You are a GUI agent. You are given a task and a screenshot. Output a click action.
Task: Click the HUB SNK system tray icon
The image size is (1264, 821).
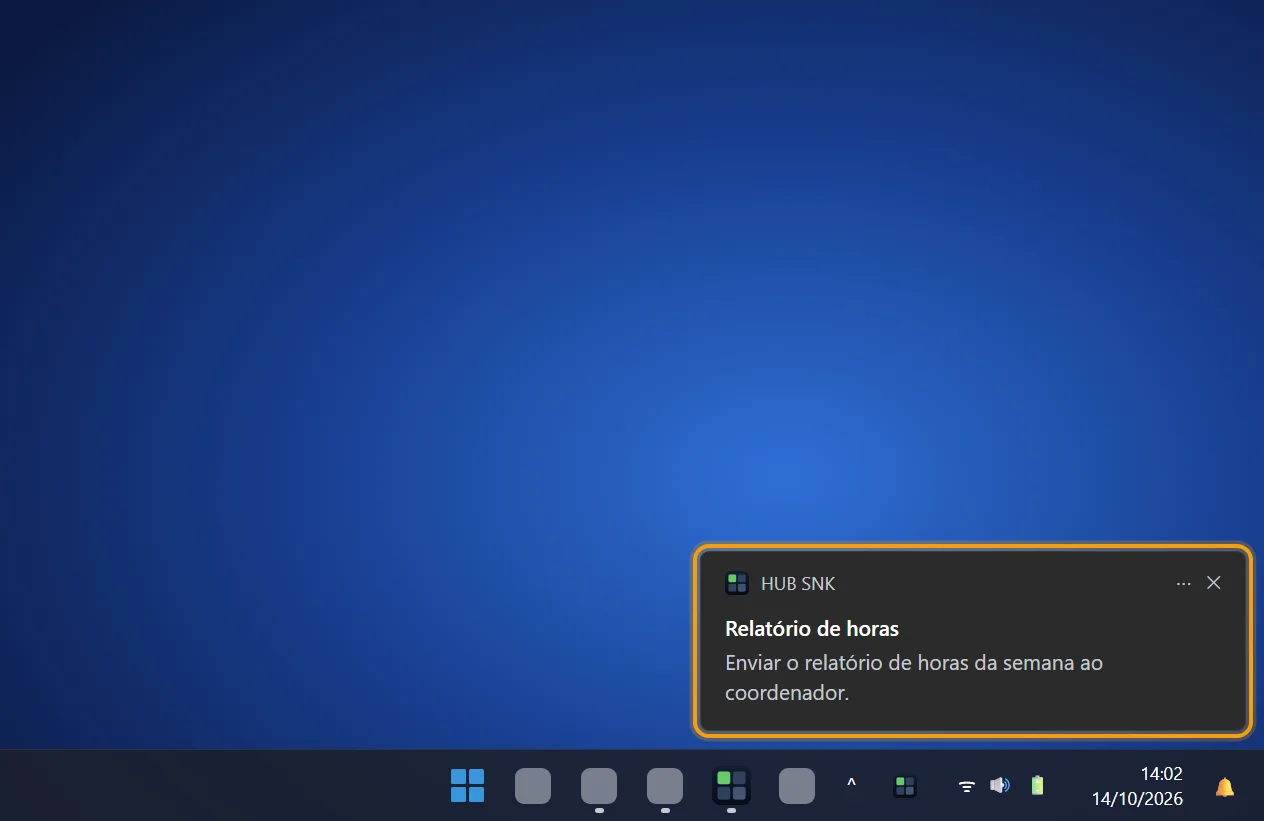pyautogui.click(x=905, y=786)
